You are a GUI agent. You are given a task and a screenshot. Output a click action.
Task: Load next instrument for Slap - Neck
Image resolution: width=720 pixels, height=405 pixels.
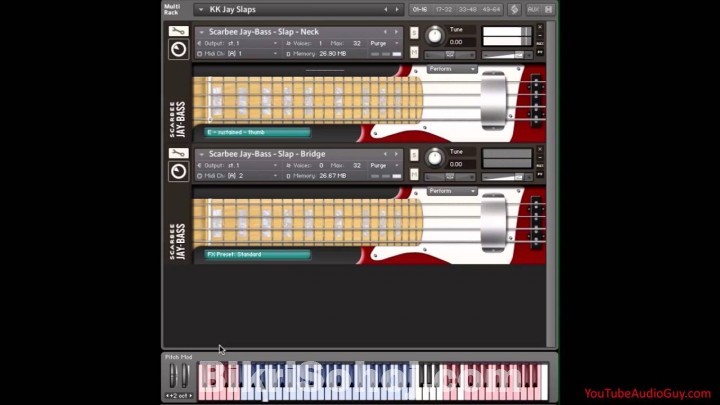(x=396, y=32)
